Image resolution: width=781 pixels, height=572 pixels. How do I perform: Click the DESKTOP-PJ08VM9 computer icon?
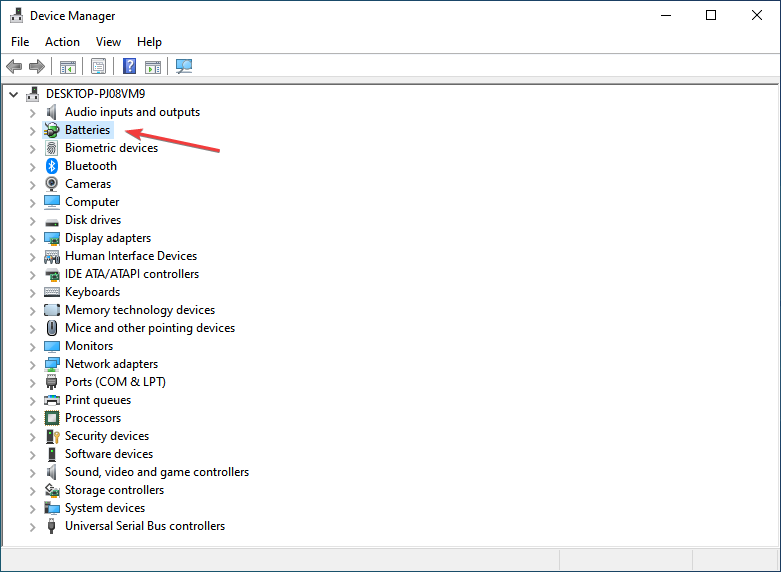click(x=33, y=94)
